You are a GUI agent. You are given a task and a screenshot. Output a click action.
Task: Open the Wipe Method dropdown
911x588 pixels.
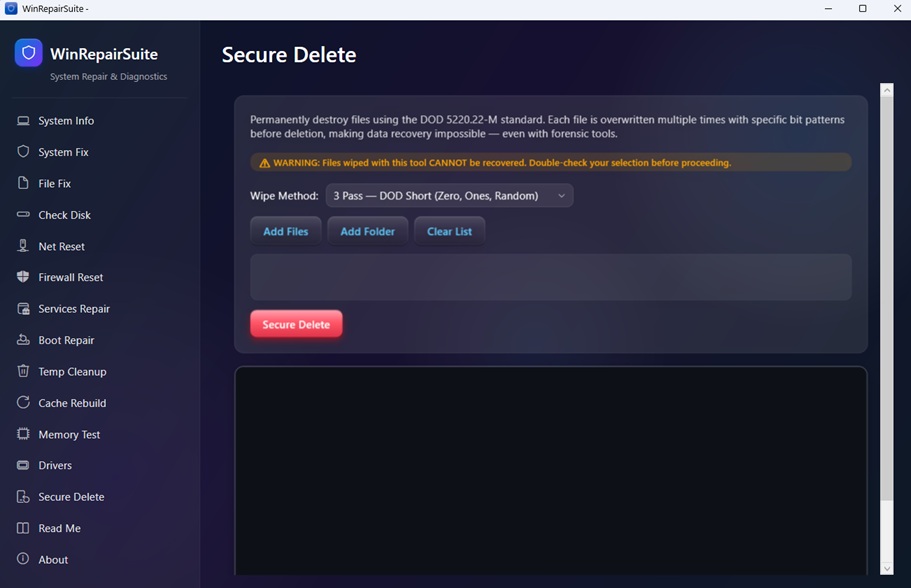(447, 195)
